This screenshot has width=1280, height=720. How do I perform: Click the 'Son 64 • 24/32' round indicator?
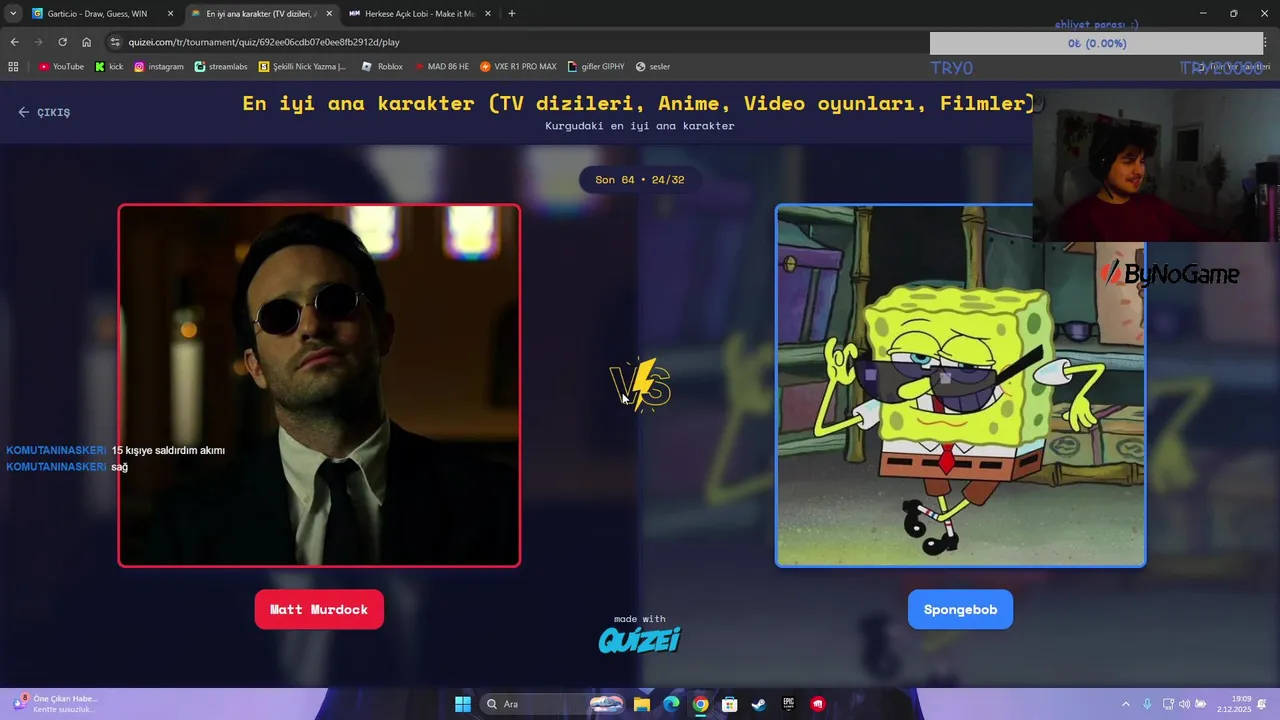click(x=640, y=180)
